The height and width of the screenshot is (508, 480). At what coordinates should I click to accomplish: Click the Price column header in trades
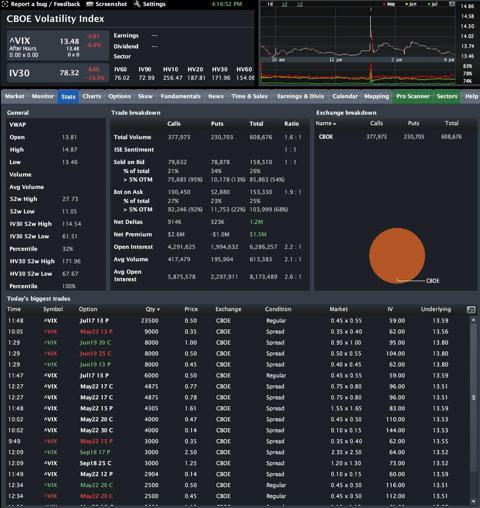coord(191,309)
